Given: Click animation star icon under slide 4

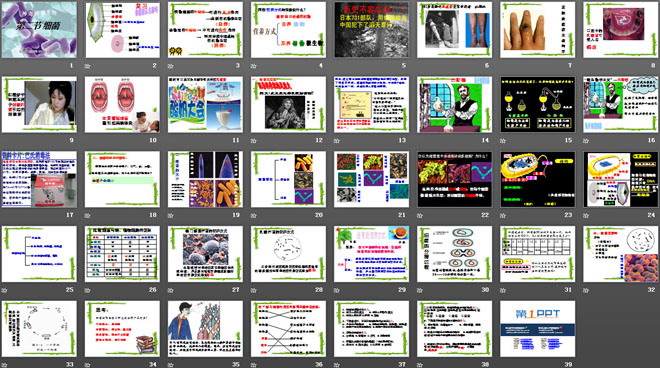Looking at the screenshot, I should (254, 66).
